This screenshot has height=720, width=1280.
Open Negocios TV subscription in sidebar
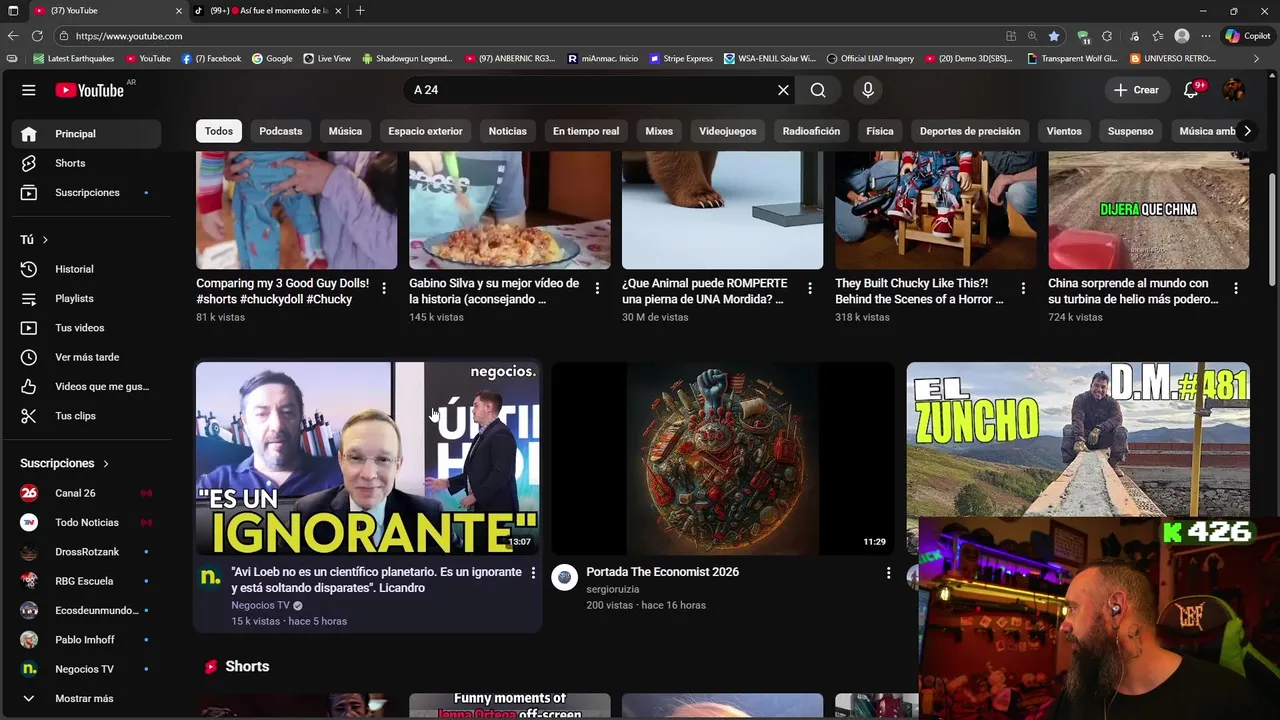tap(86, 669)
